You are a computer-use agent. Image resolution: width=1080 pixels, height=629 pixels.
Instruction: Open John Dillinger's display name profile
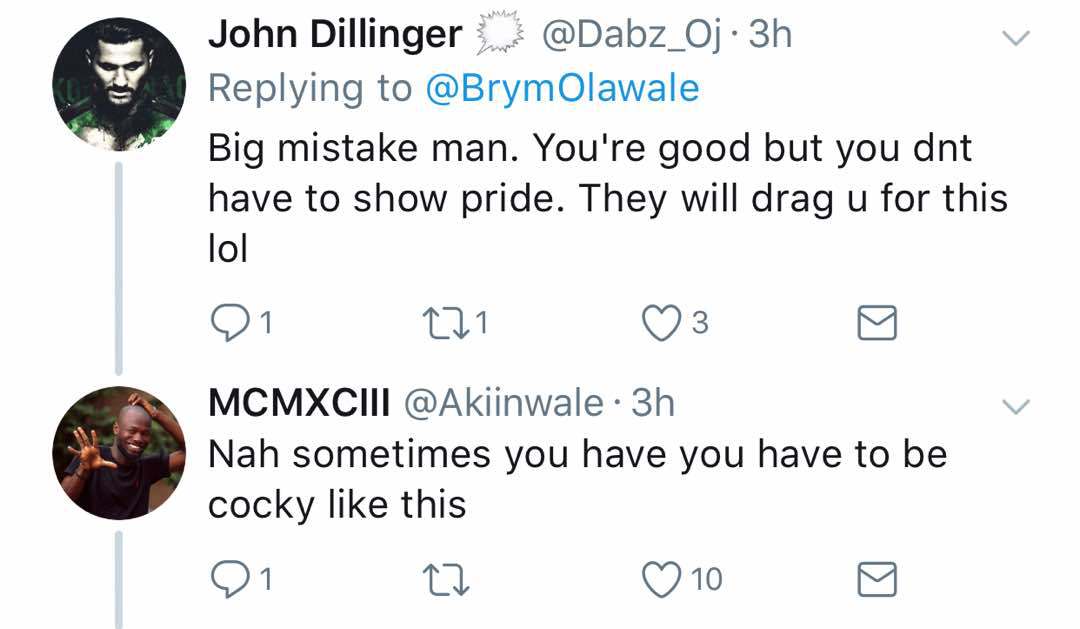click(334, 37)
